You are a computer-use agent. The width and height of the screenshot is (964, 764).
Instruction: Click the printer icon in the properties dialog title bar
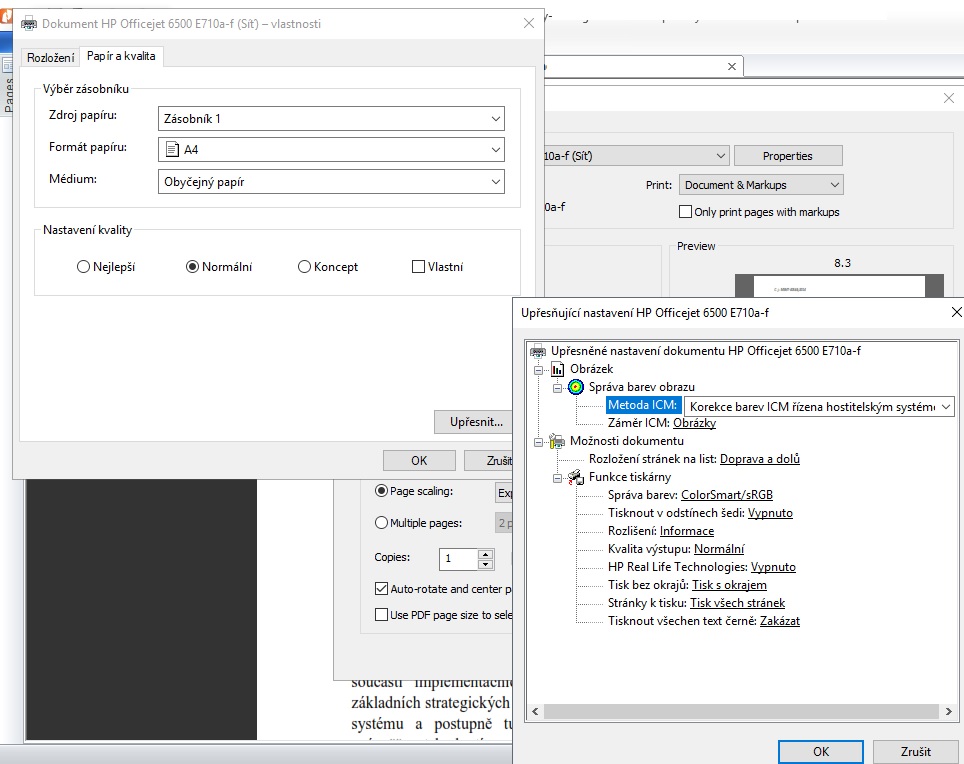(29, 22)
